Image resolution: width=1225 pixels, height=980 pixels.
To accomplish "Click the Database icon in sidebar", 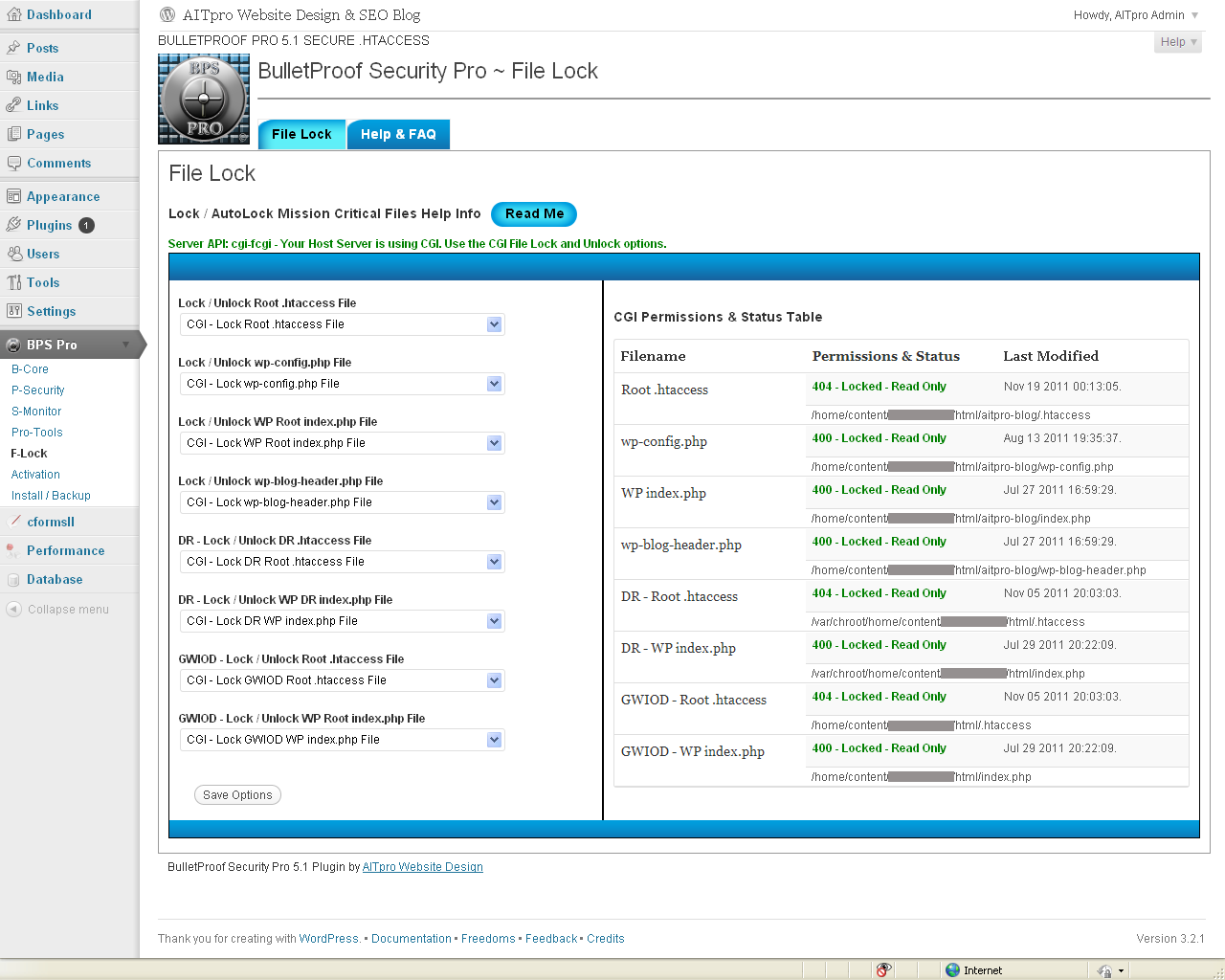I will click(x=13, y=579).
